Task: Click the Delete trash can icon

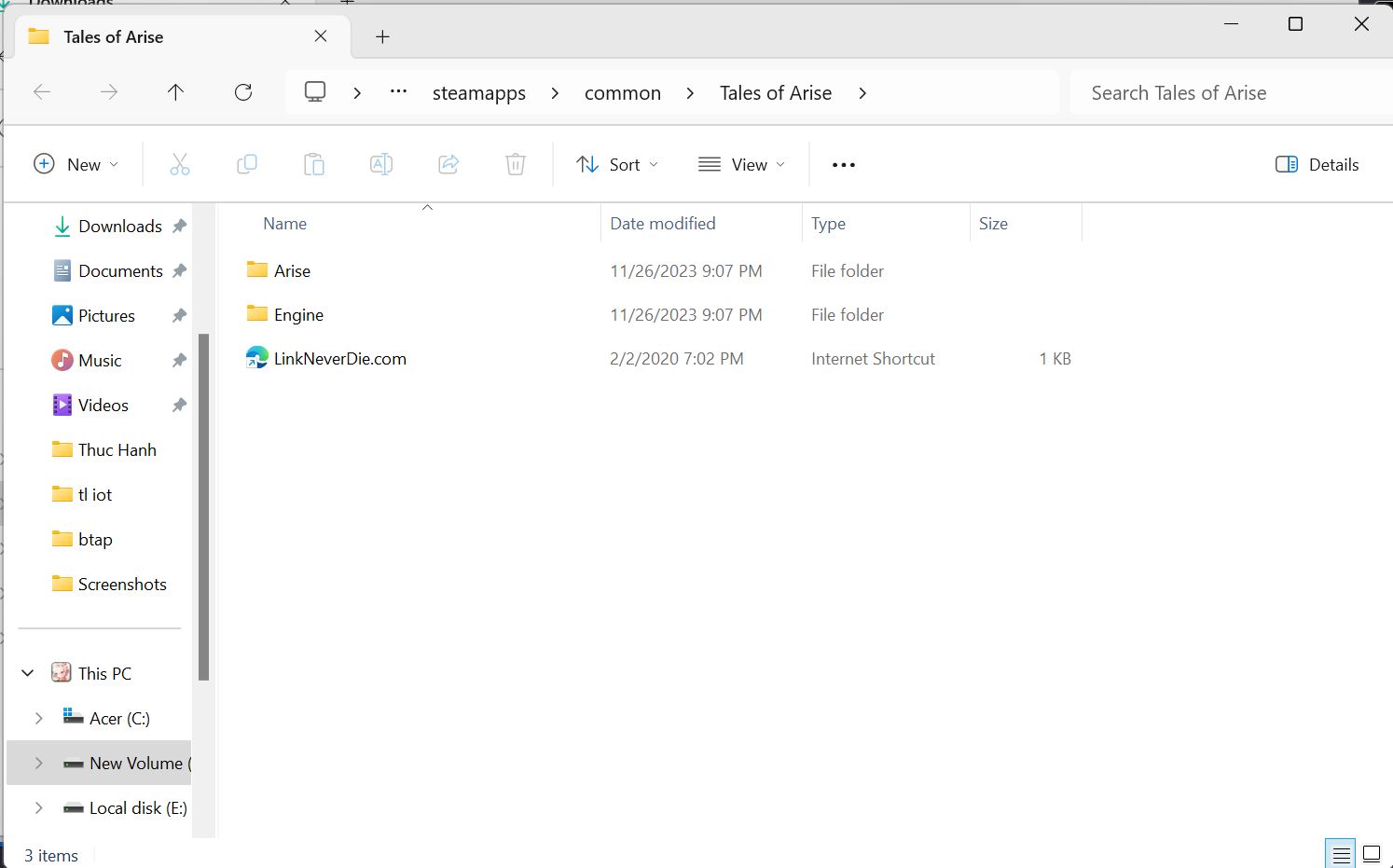Action: click(x=516, y=165)
